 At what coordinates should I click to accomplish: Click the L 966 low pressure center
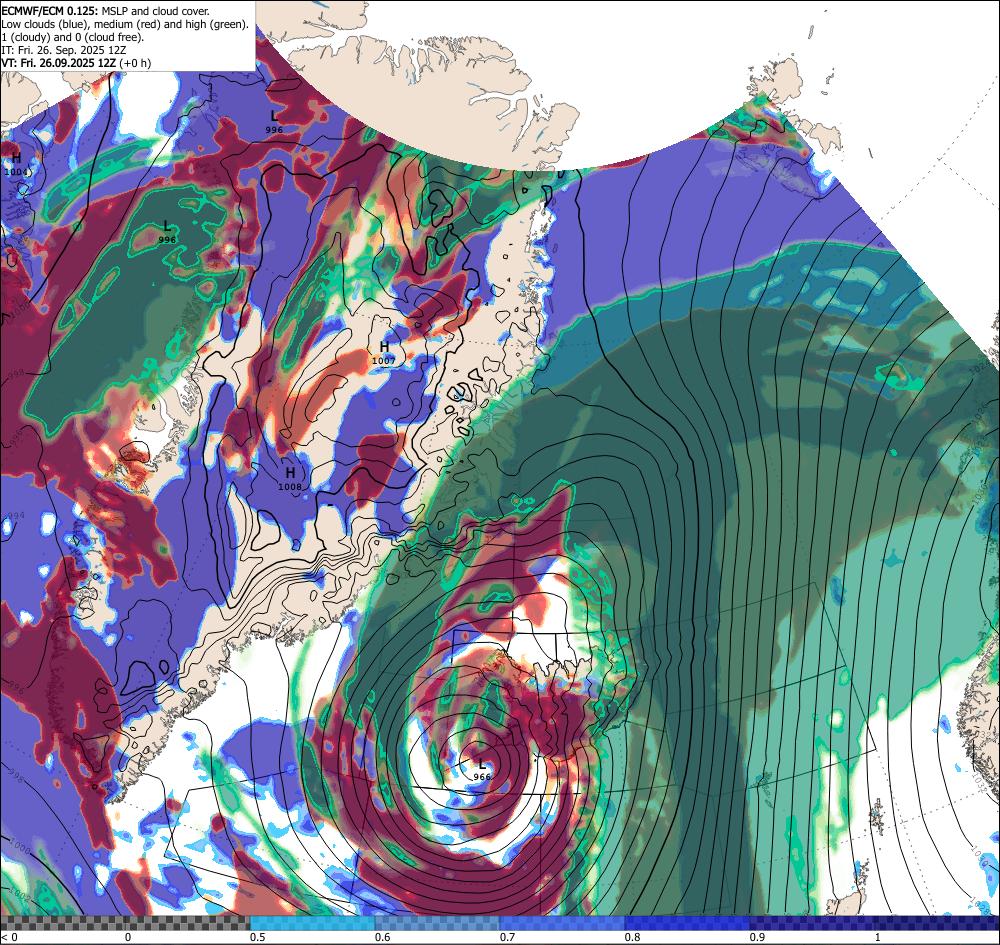pyautogui.click(x=482, y=770)
